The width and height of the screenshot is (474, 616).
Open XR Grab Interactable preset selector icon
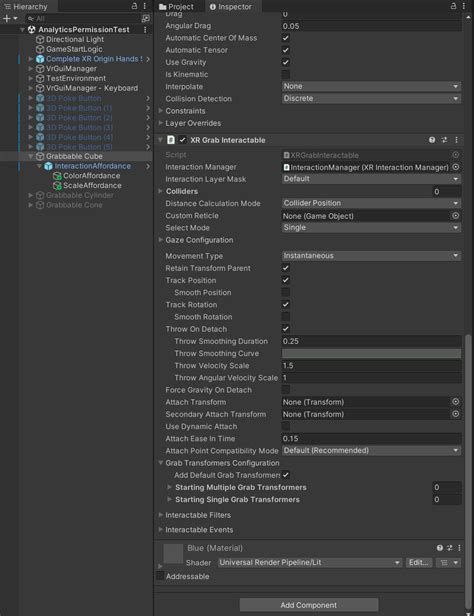point(444,140)
